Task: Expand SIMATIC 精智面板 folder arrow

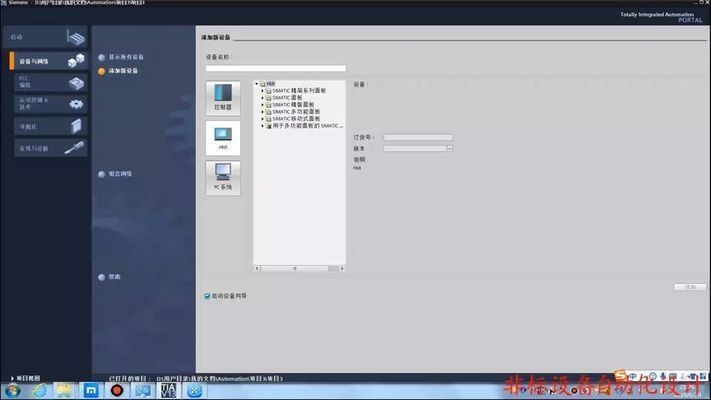Action: pos(263,105)
